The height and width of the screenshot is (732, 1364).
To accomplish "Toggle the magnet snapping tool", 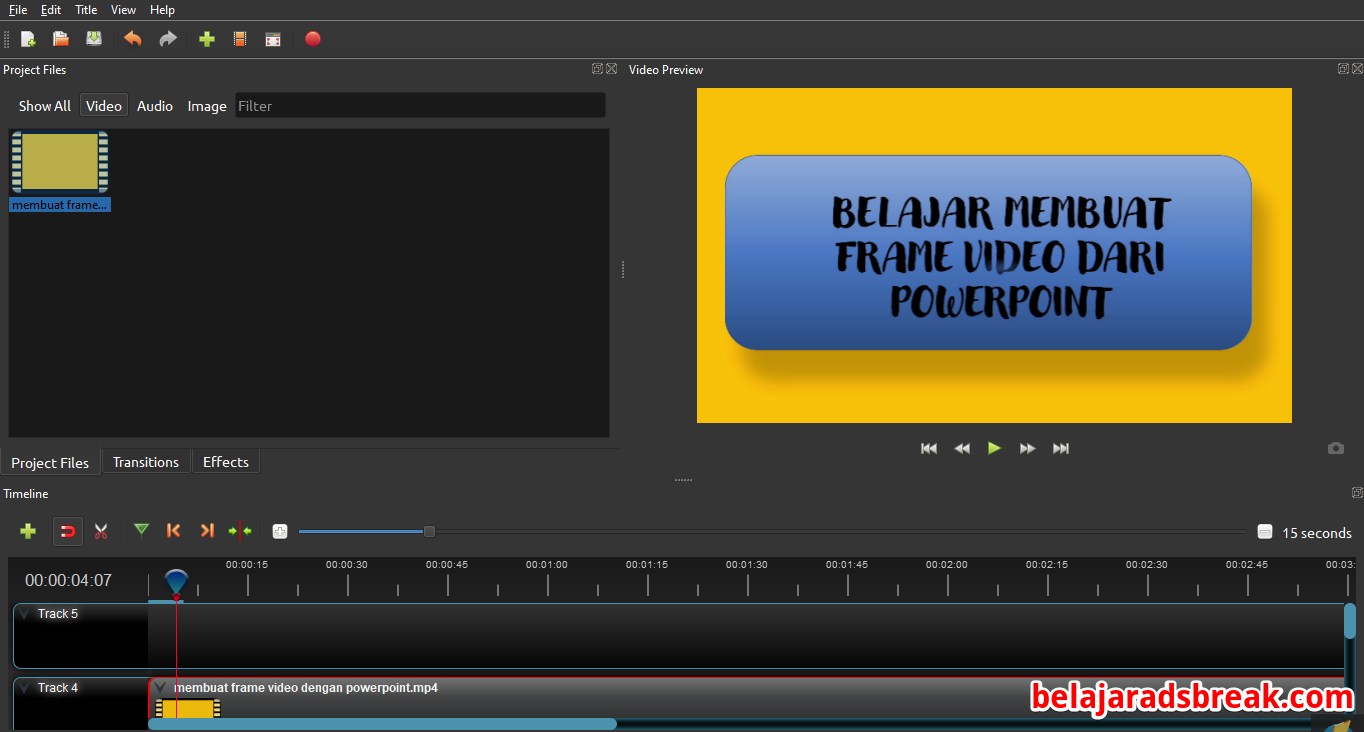I will pos(68,531).
